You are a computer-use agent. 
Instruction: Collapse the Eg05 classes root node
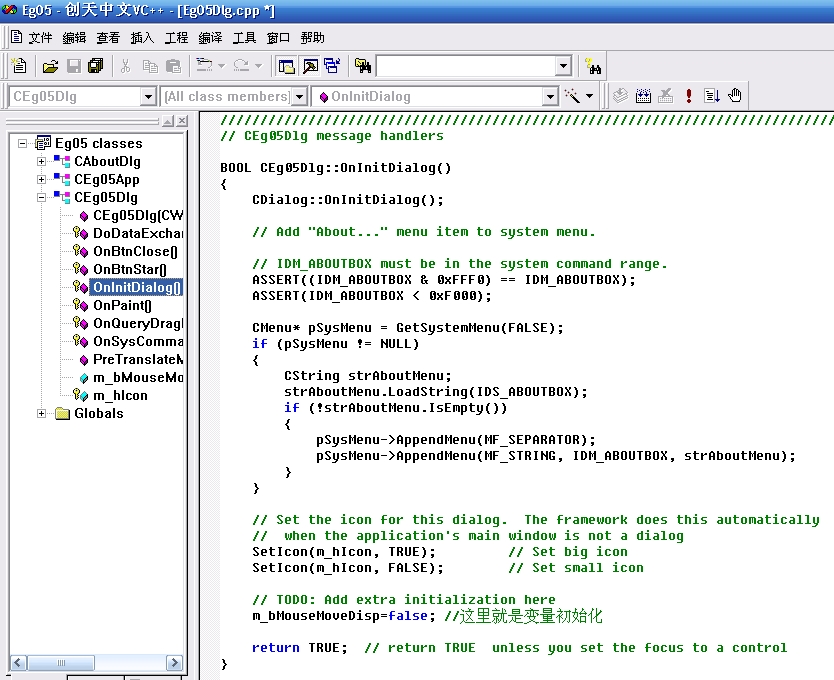point(22,143)
